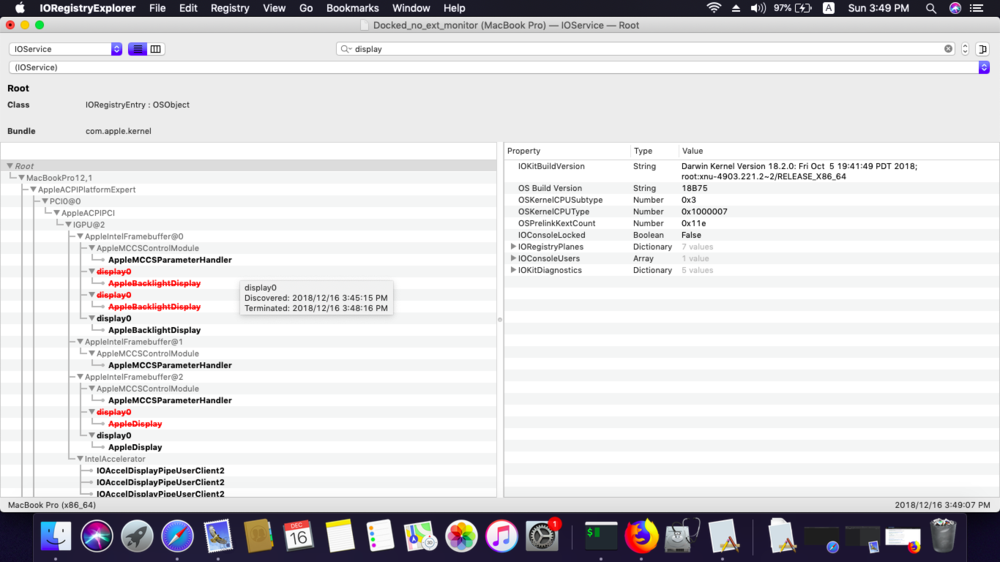This screenshot has height=562, width=1000.
Task: Switch to list outline view button
Action: (137, 49)
